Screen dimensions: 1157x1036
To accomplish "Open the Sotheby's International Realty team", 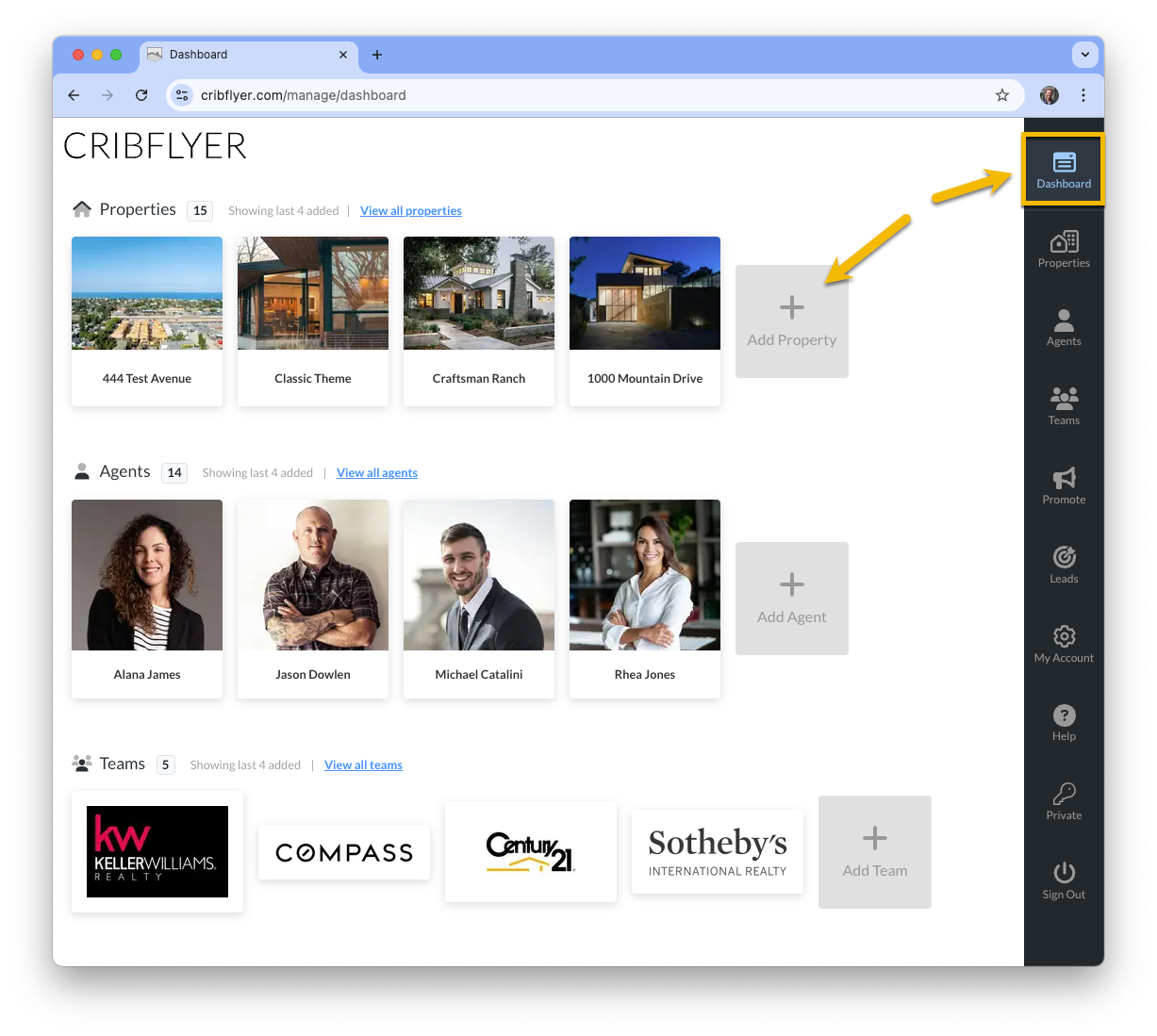I will pyautogui.click(x=718, y=852).
